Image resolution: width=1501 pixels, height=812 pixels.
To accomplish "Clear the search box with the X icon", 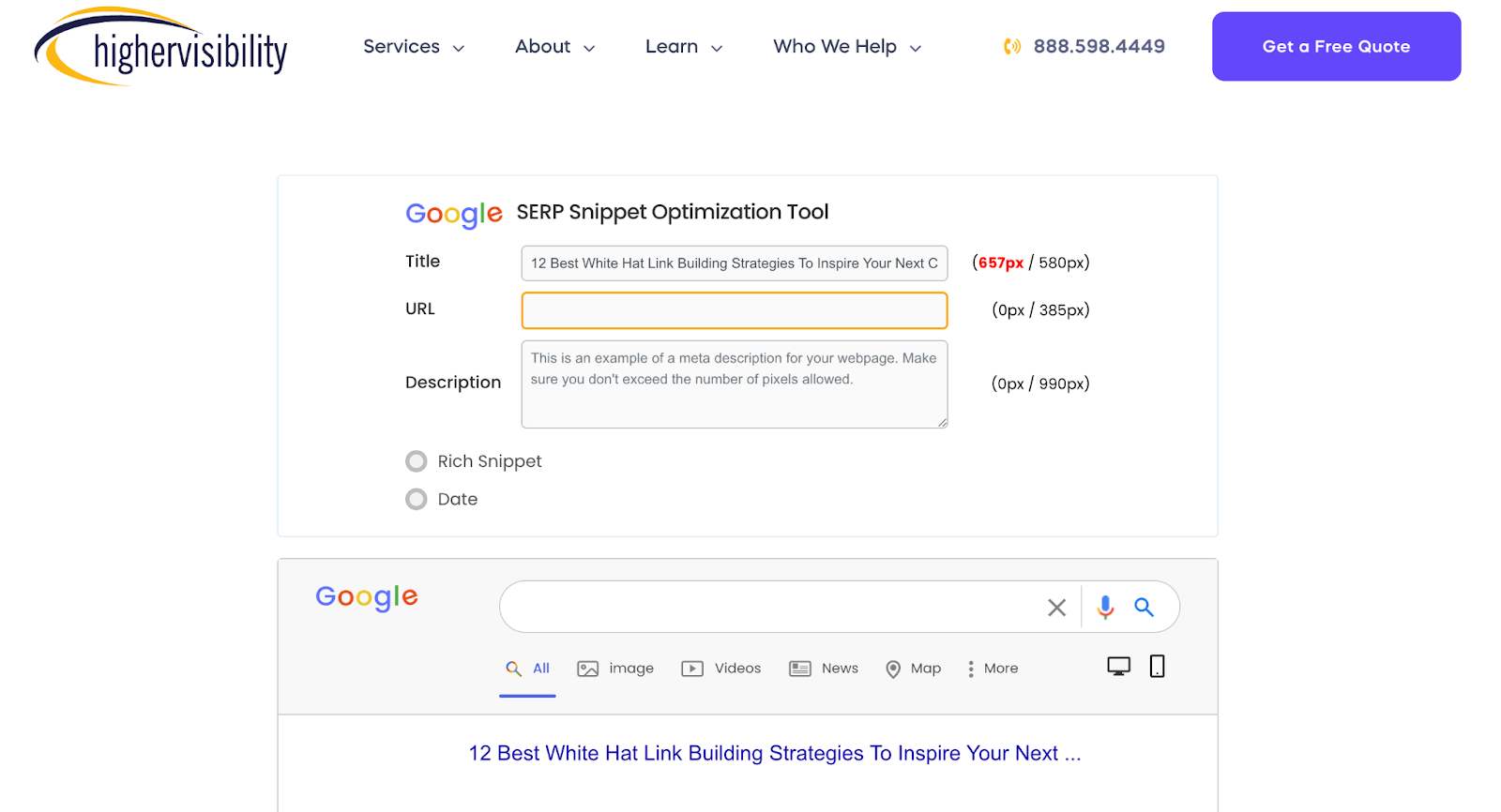I will [x=1056, y=608].
